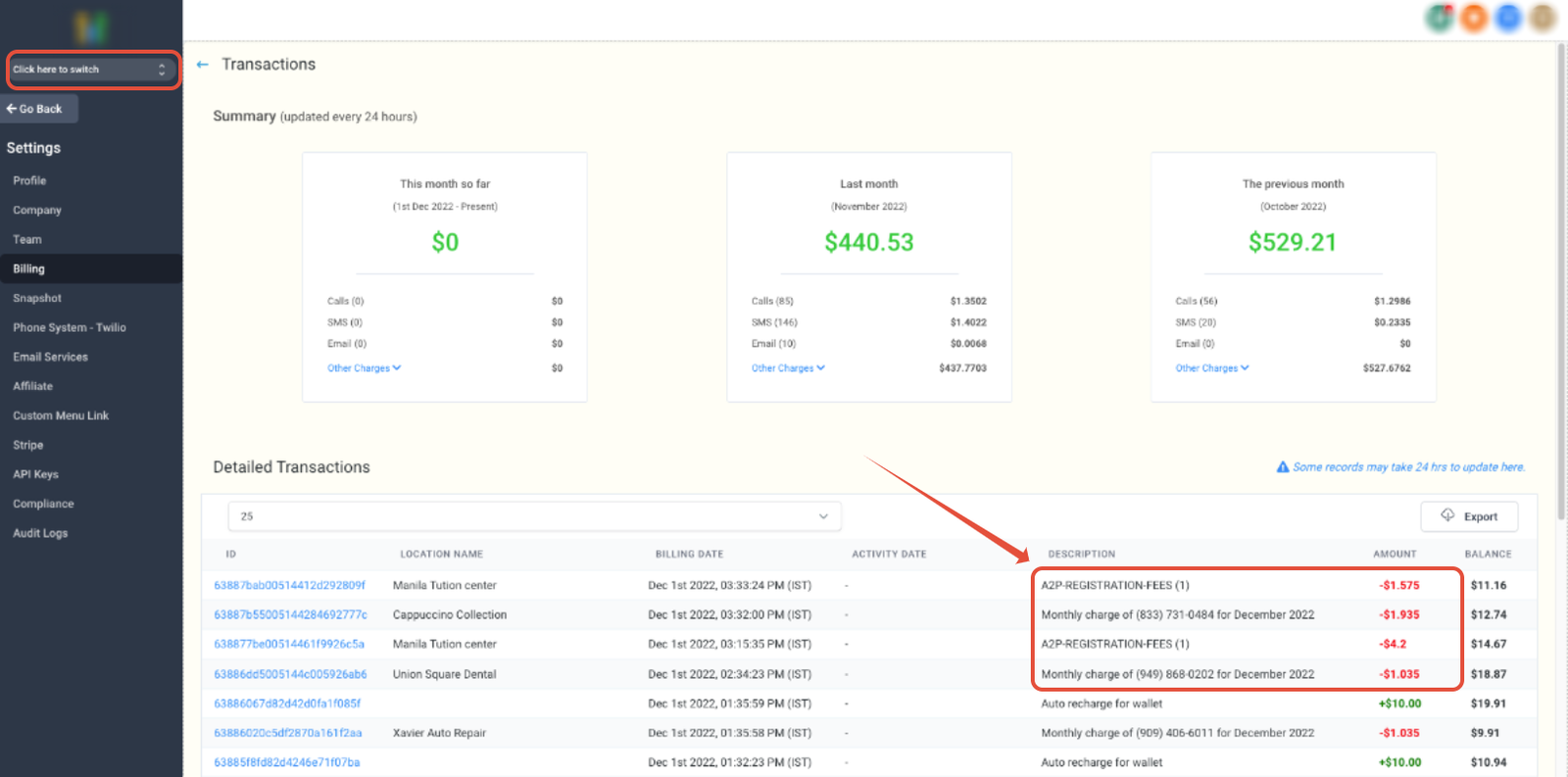Click the warning triangle icon near records notice
1568x777 pixels.
(x=1283, y=467)
